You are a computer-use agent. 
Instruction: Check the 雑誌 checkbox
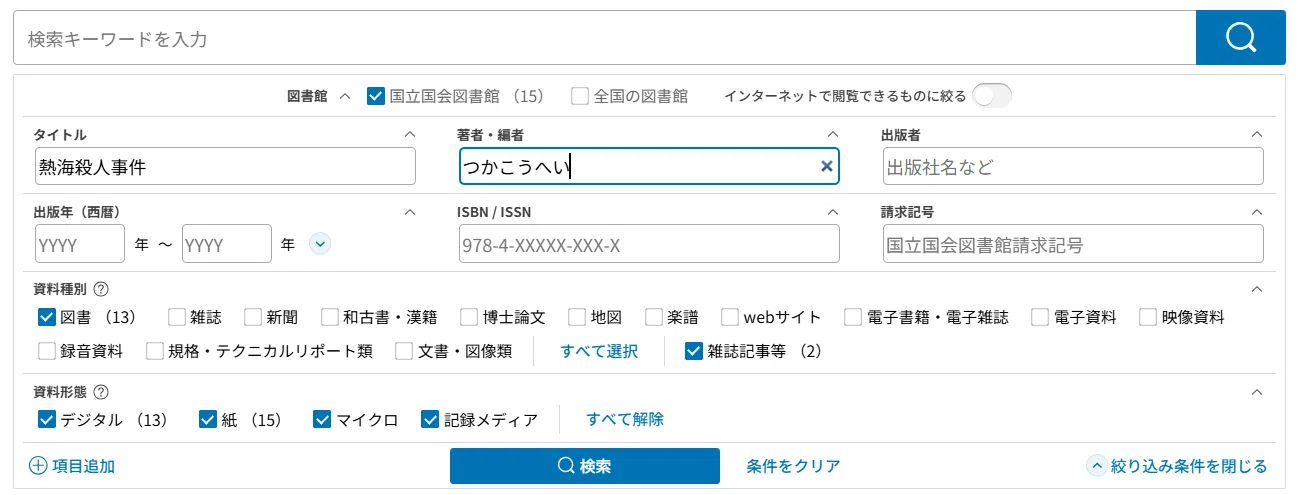(x=177, y=317)
